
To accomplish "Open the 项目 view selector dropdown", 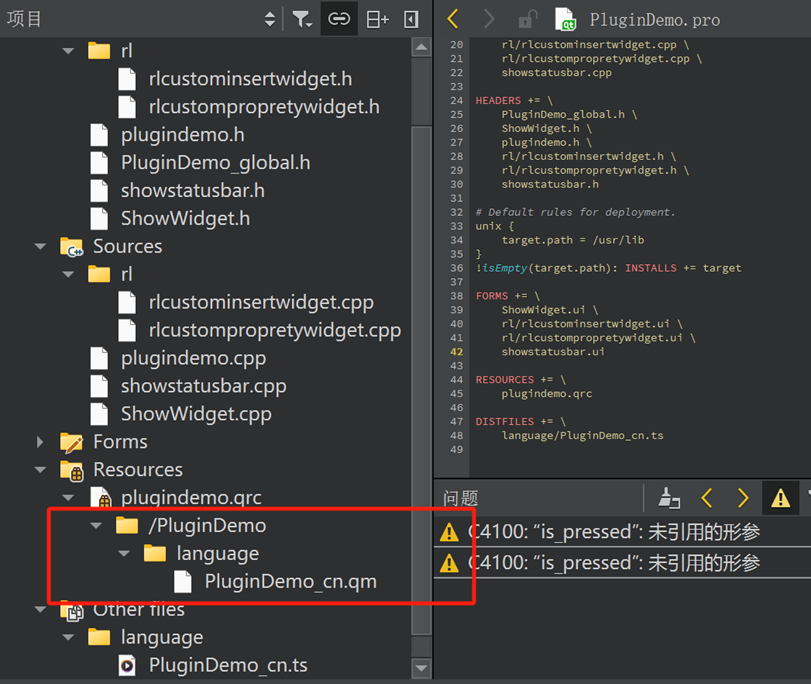I will point(270,19).
